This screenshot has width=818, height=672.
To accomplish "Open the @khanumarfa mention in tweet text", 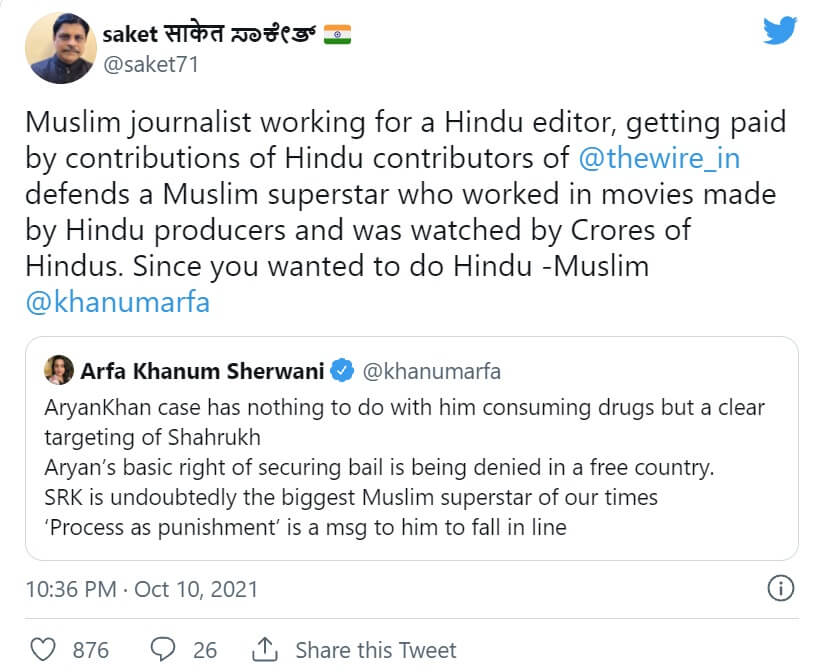I will (x=117, y=303).
